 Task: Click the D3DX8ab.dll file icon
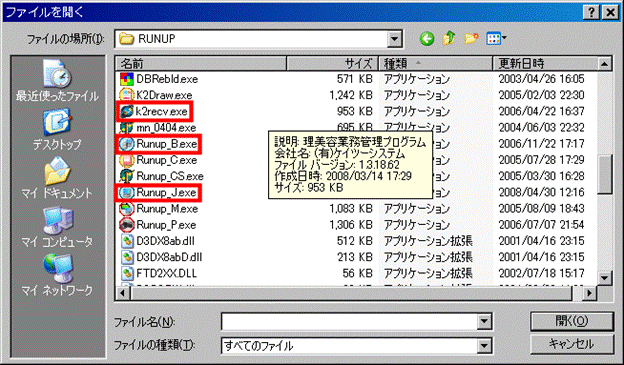tap(127, 241)
